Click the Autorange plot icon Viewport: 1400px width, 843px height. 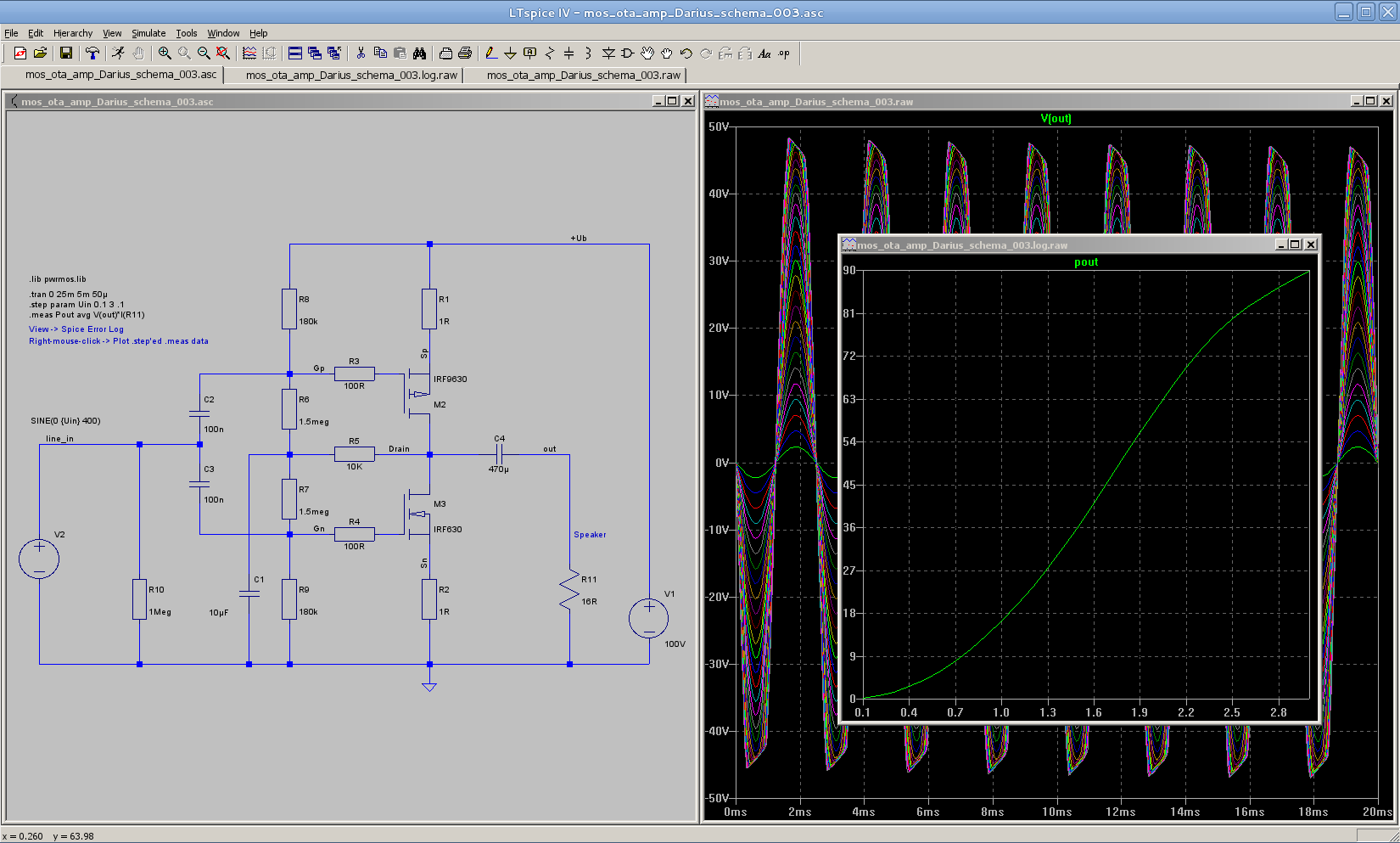coord(249,53)
